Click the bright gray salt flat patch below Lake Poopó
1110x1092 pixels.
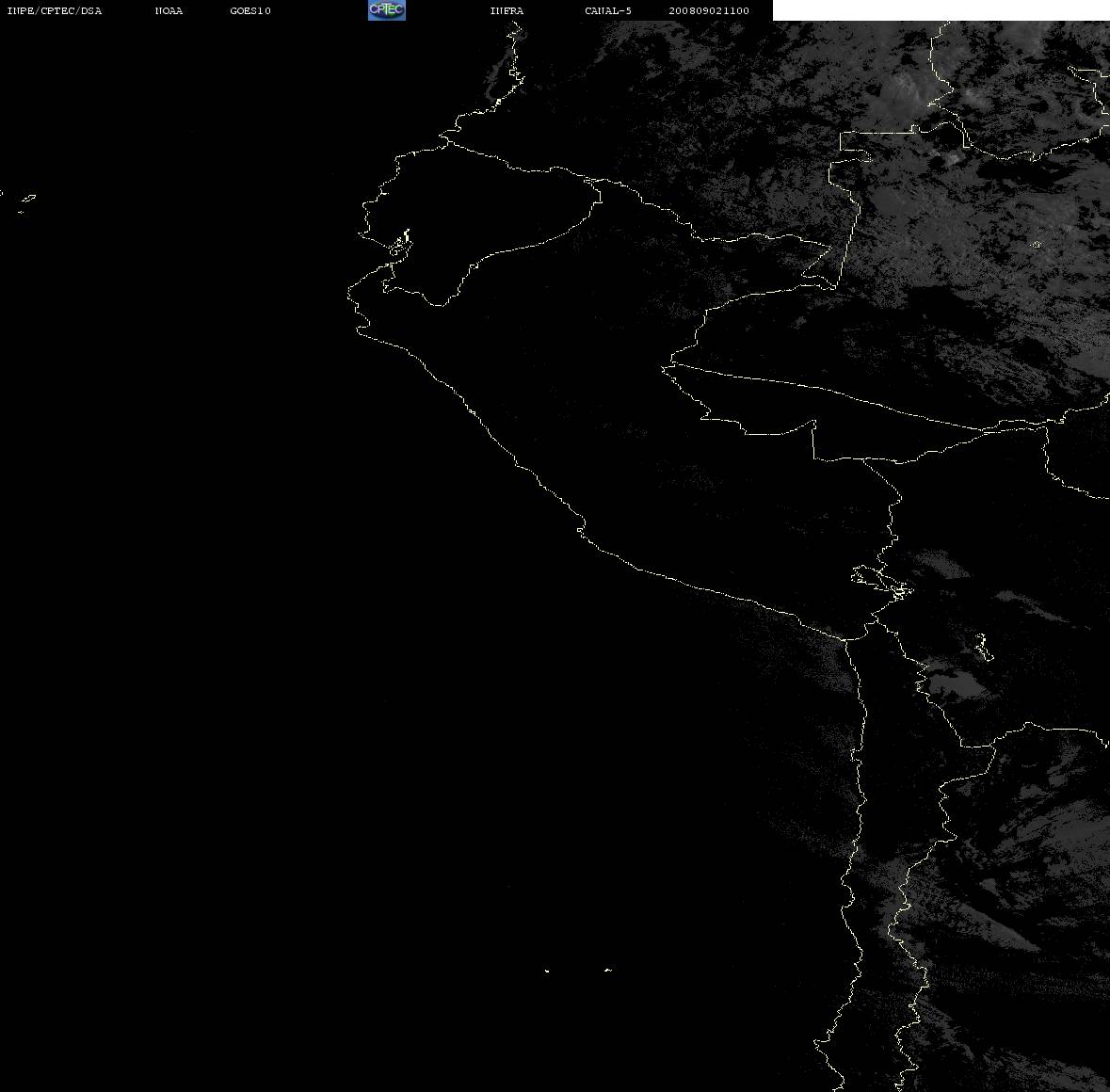point(956,684)
